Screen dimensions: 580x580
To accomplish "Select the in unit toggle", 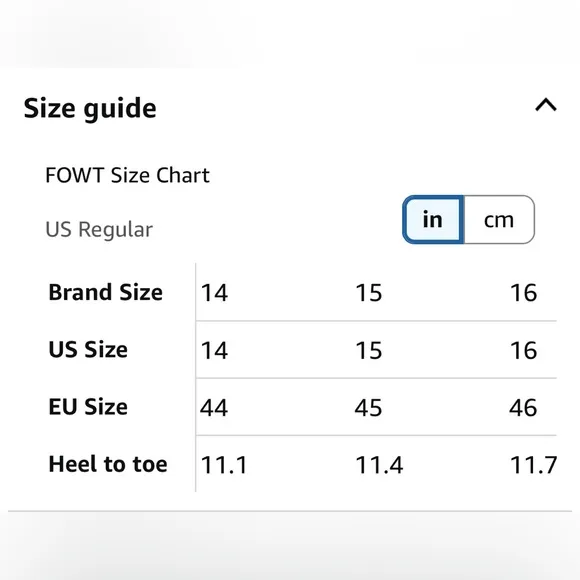I will (433, 220).
